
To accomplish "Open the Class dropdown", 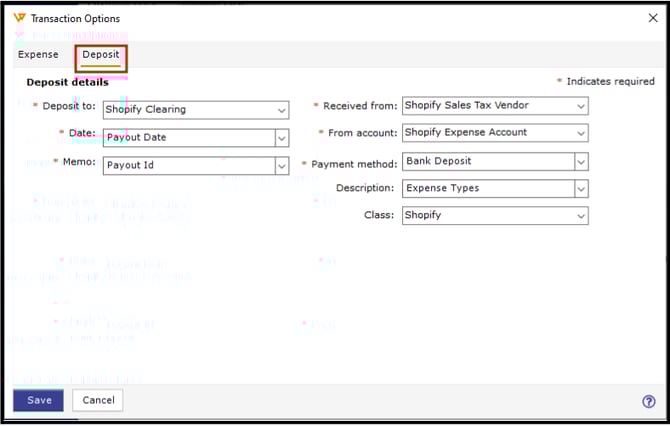I will click(x=495, y=216).
